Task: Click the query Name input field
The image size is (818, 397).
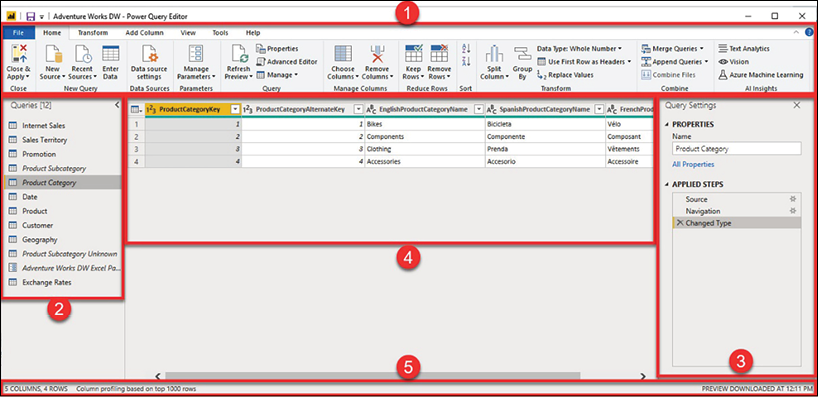Action: pyautogui.click(x=737, y=149)
